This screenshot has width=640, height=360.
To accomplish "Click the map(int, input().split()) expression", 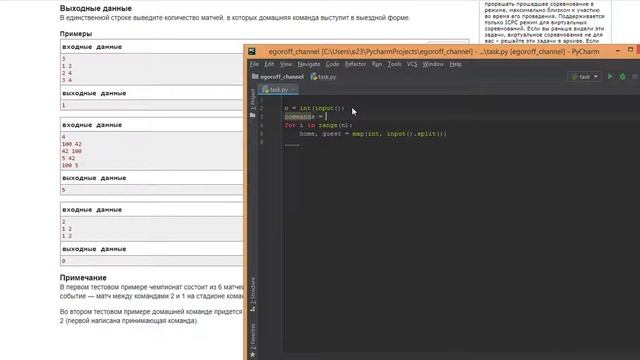I will coord(399,134).
